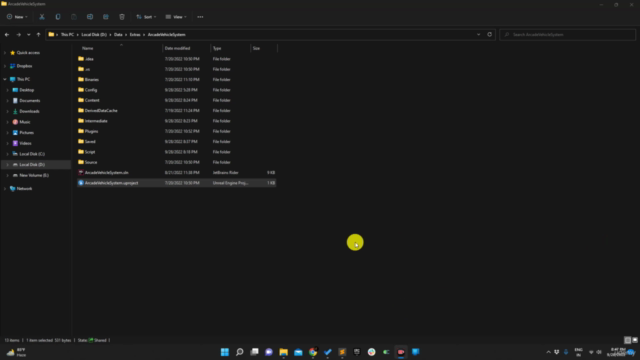640x360 pixels.
Task: Open recent locations dropdown arrow
Action: pyautogui.click(x=29, y=35)
